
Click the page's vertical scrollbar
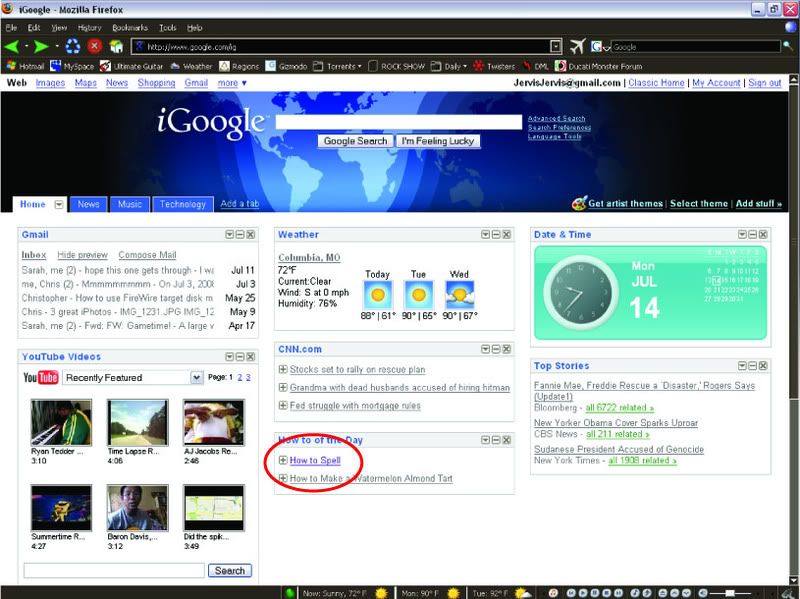794,330
